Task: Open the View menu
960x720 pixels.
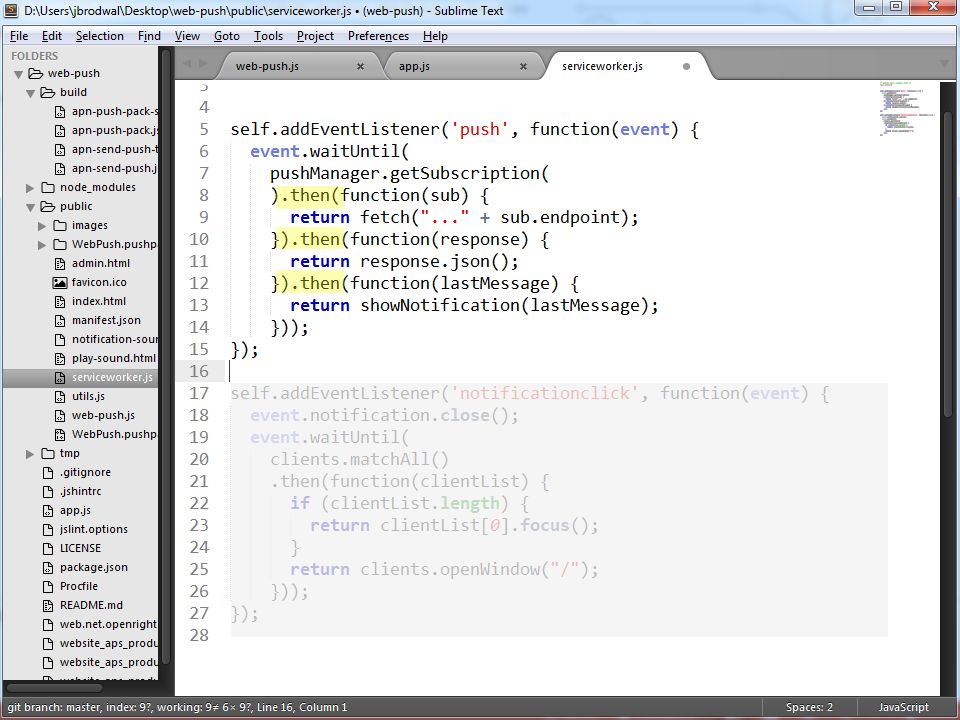Action: (x=187, y=36)
